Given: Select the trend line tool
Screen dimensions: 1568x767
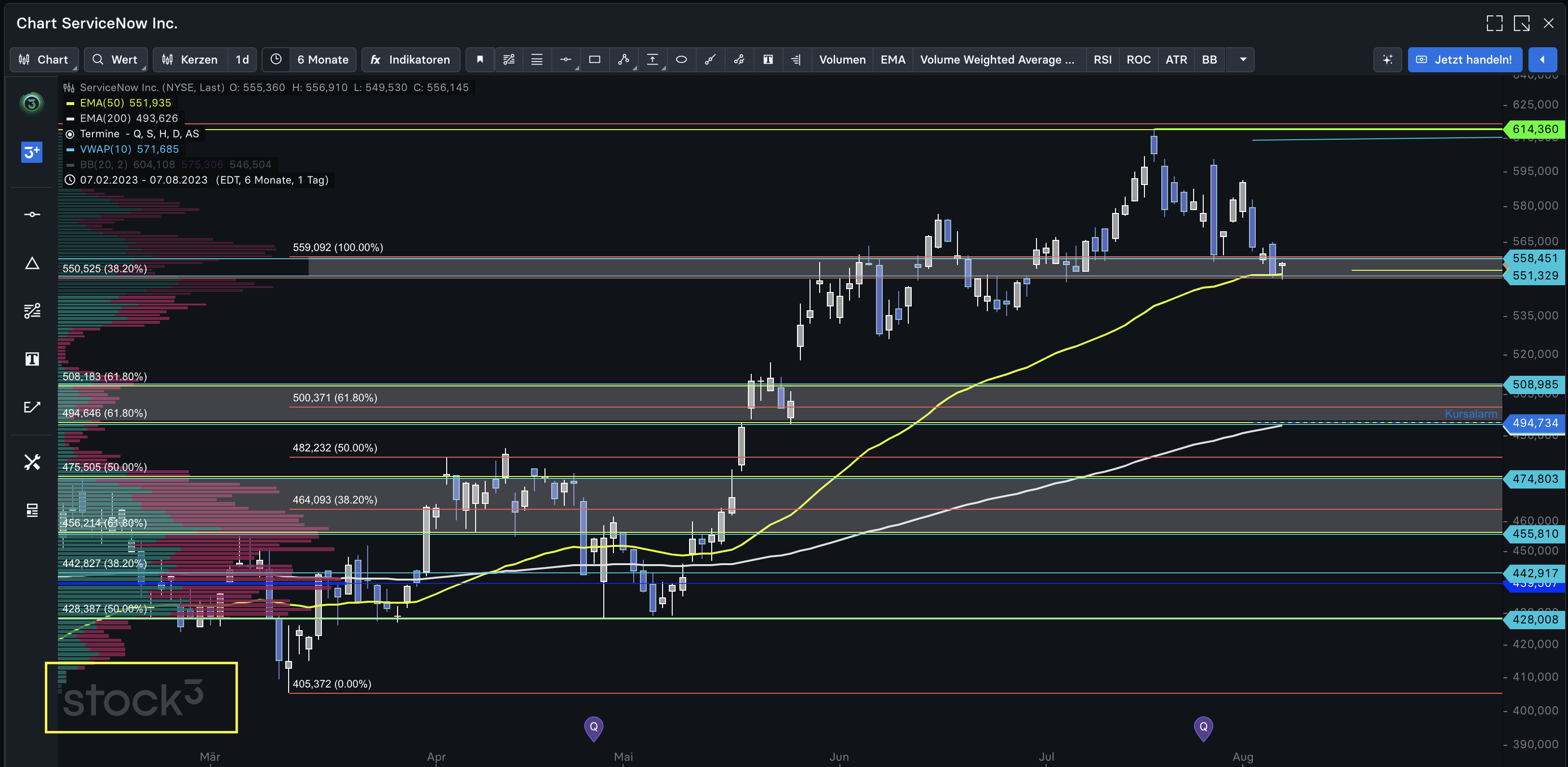Looking at the screenshot, I should coord(710,60).
